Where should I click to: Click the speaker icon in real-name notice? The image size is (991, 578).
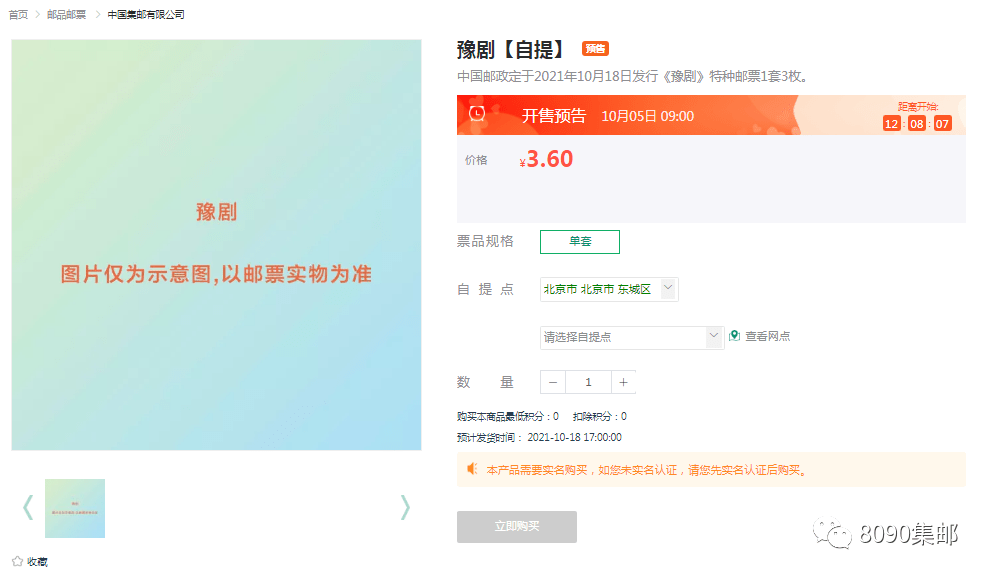point(472,469)
